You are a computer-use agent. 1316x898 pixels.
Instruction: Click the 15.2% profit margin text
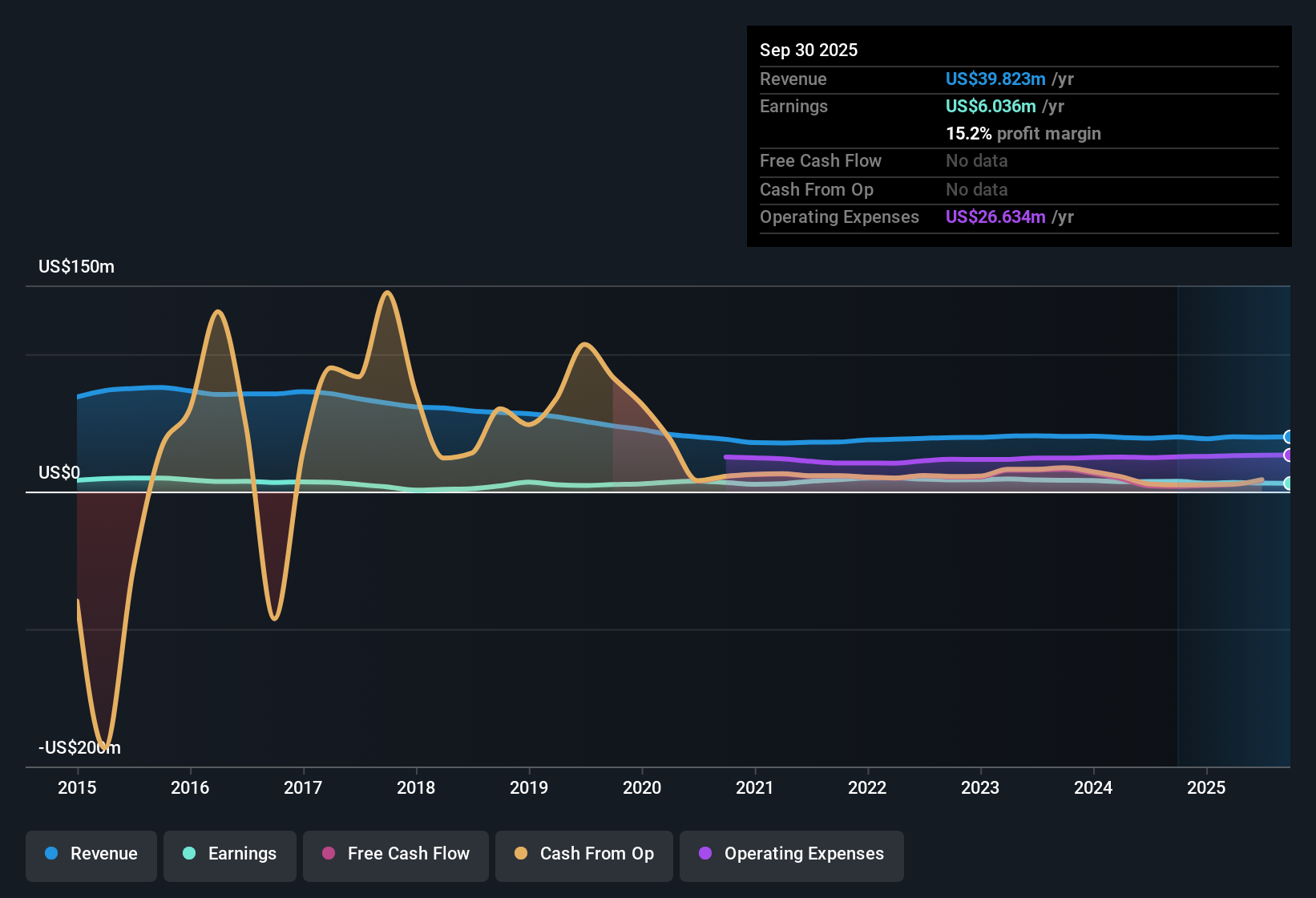(x=1023, y=134)
